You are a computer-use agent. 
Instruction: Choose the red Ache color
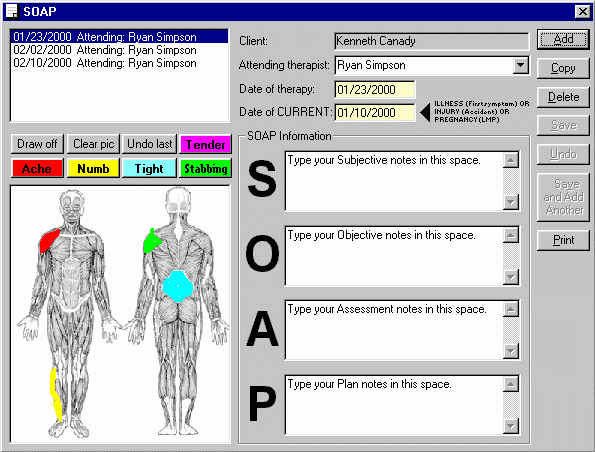click(37, 169)
